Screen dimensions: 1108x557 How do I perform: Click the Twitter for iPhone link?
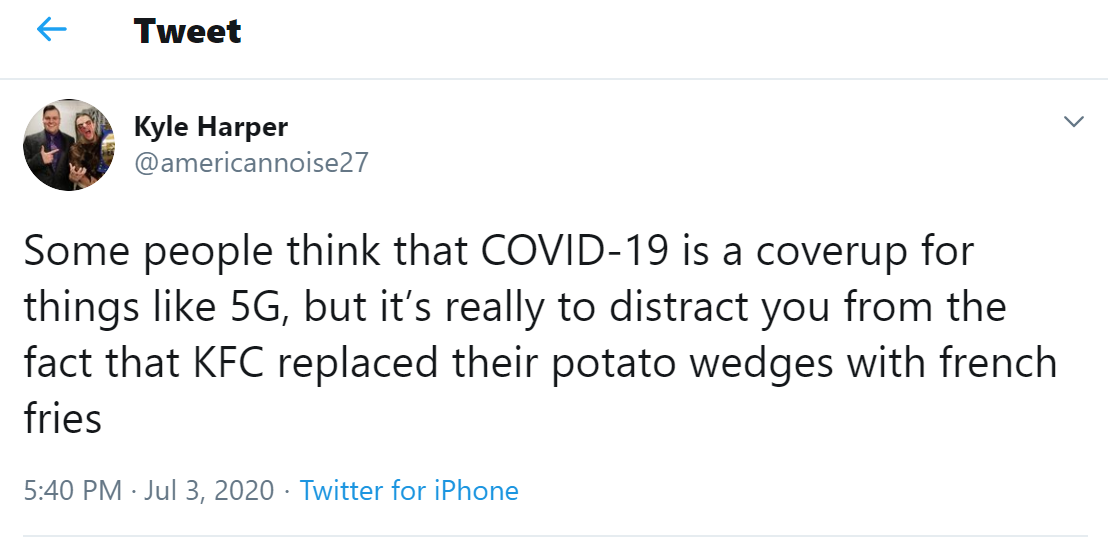pyautogui.click(x=409, y=491)
